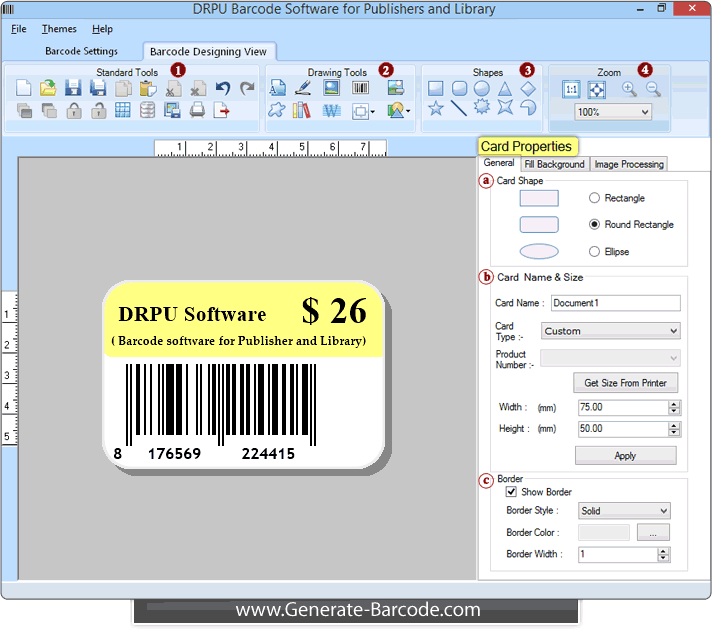Set zoom to actual size 1:1
The image size is (712, 629).
click(x=571, y=89)
